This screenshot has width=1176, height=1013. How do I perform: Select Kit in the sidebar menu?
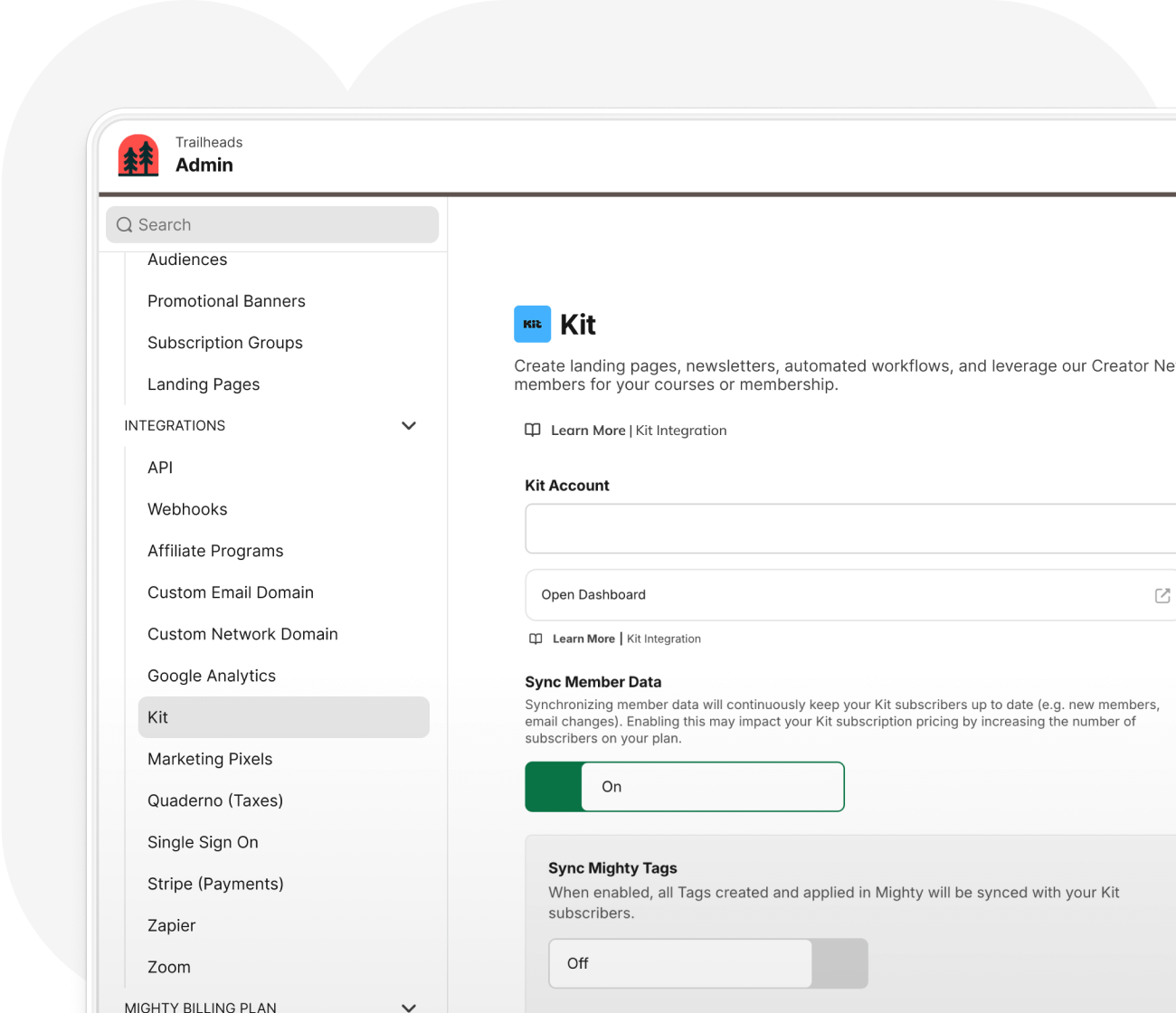tap(158, 717)
